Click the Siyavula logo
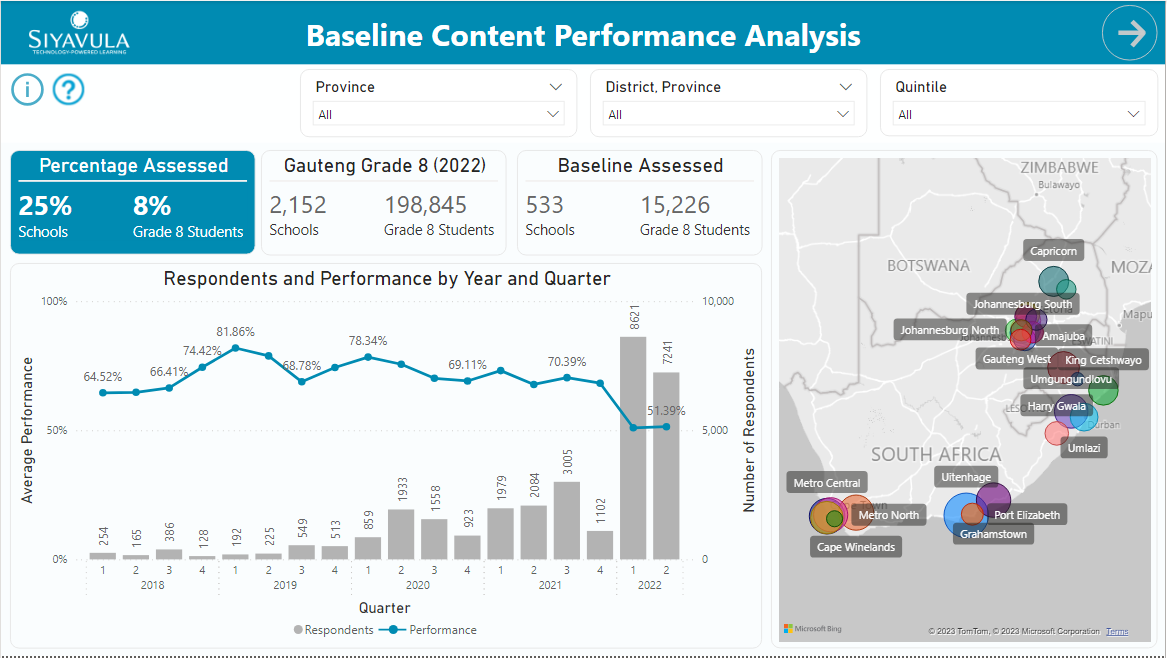Viewport: 1167px width, 658px height. (x=79, y=33)
